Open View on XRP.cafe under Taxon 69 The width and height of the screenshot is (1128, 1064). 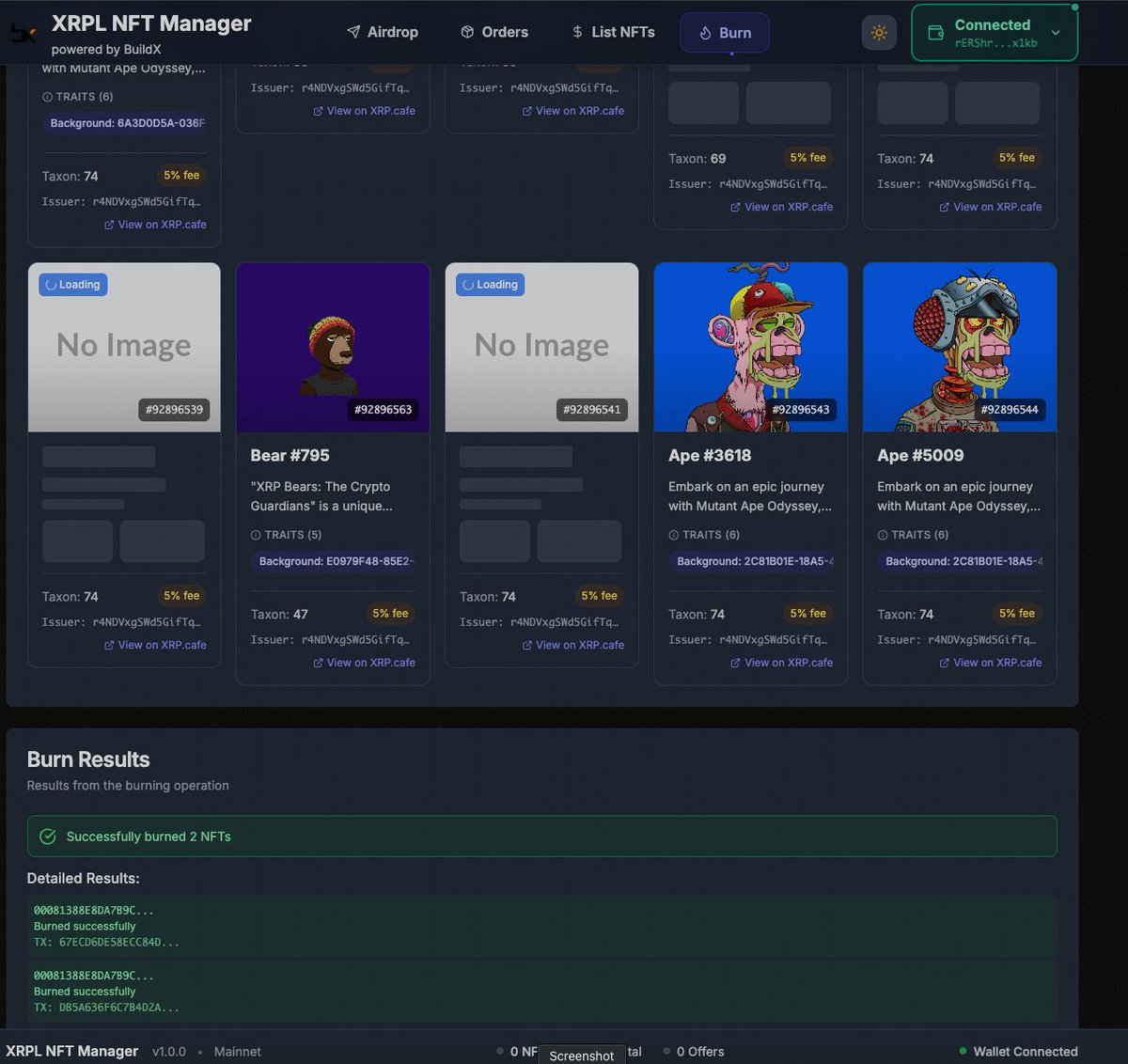pos(781,207)
